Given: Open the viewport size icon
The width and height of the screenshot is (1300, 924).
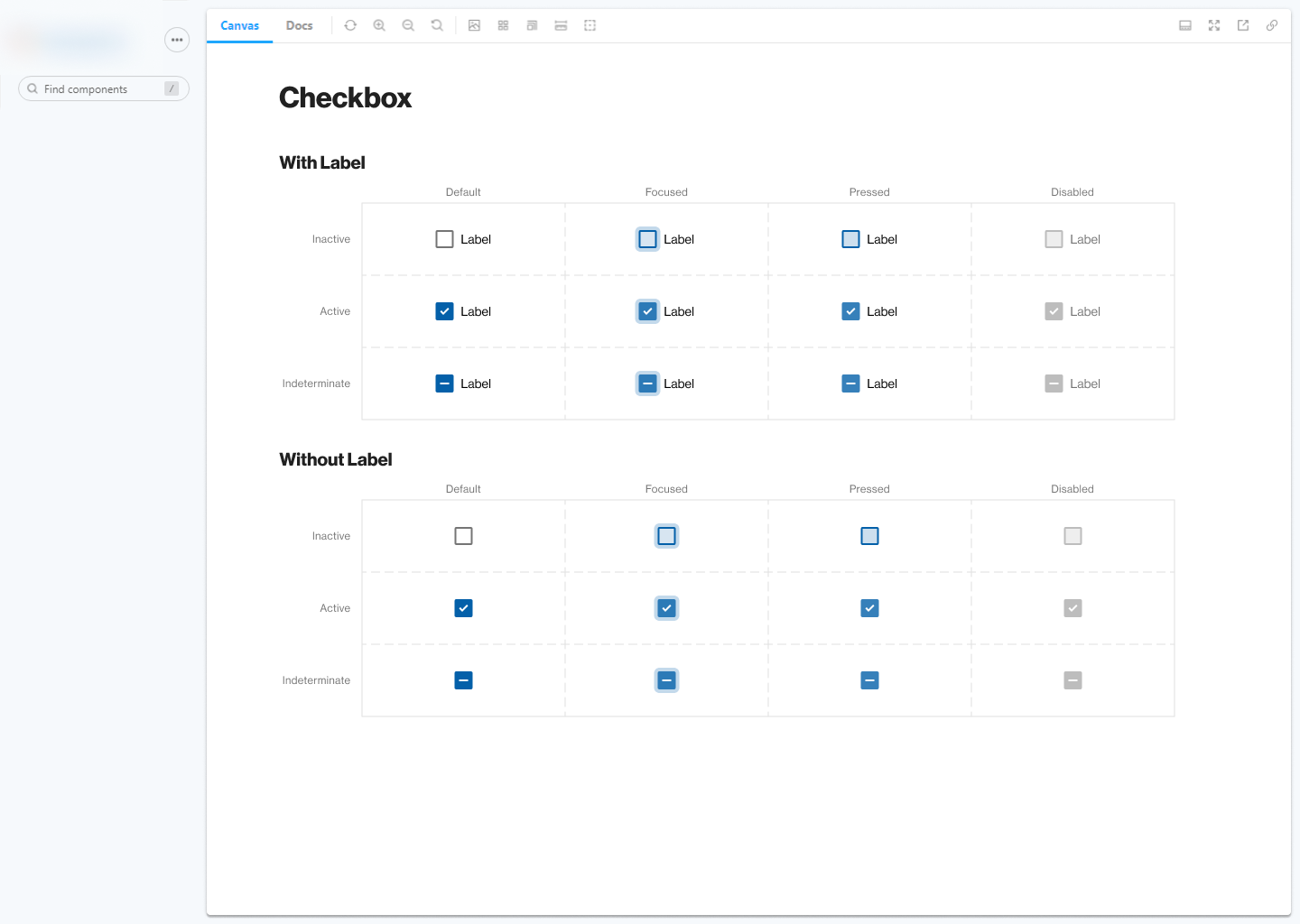Looking at the screenshot, I should pyautogui.click(x=532, y=25).
